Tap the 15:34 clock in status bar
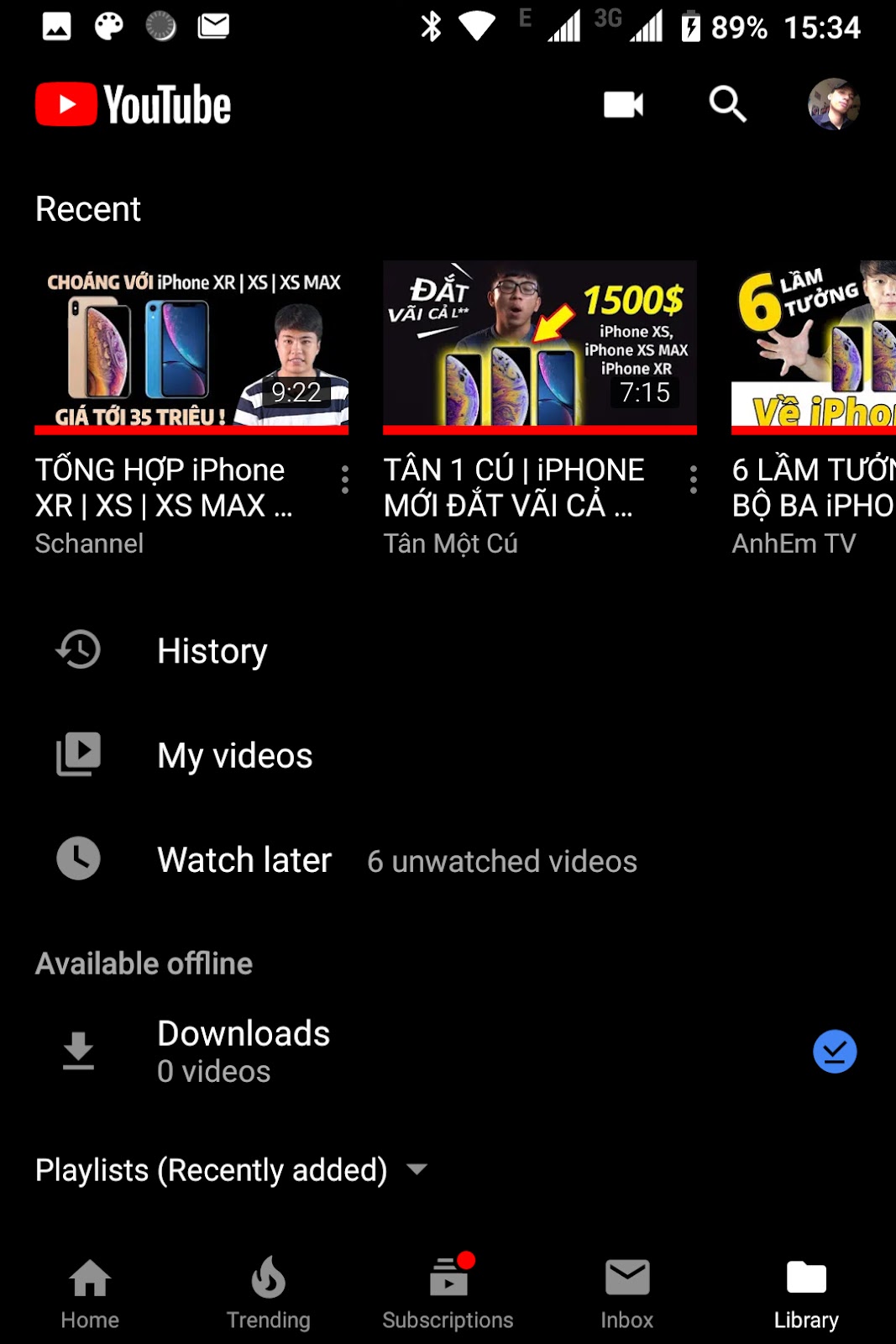 coord(822,28)
